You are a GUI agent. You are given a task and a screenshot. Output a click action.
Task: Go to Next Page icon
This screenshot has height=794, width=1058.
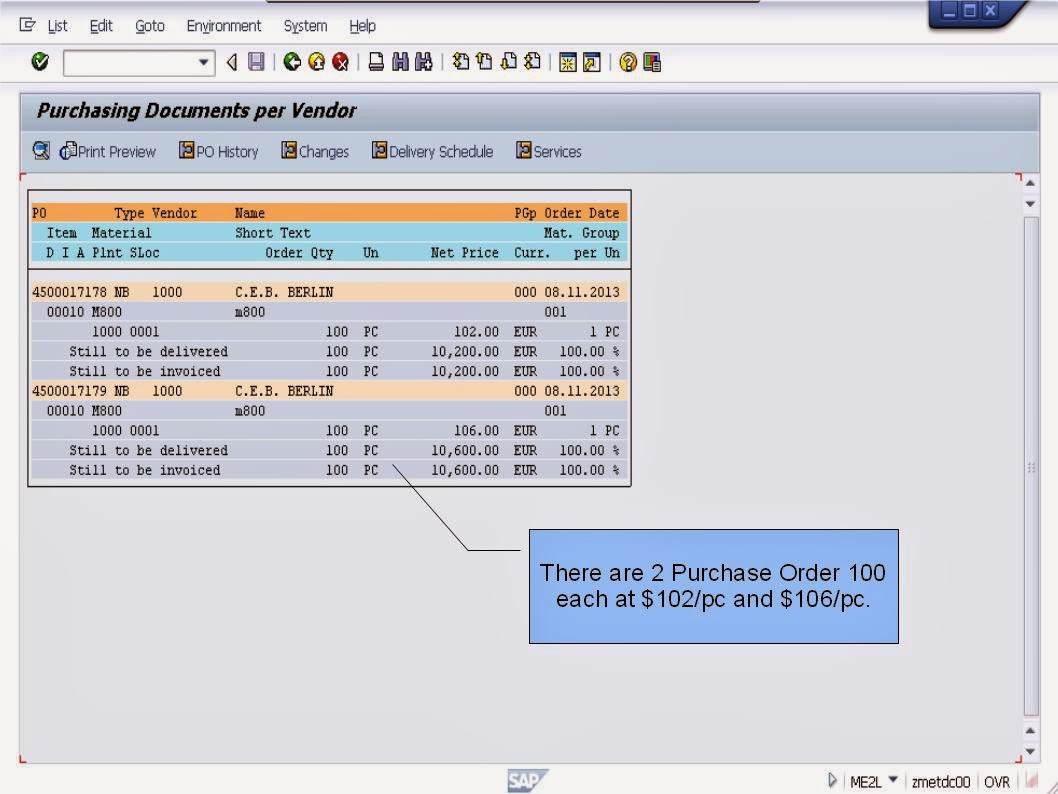tap(509, 62)
